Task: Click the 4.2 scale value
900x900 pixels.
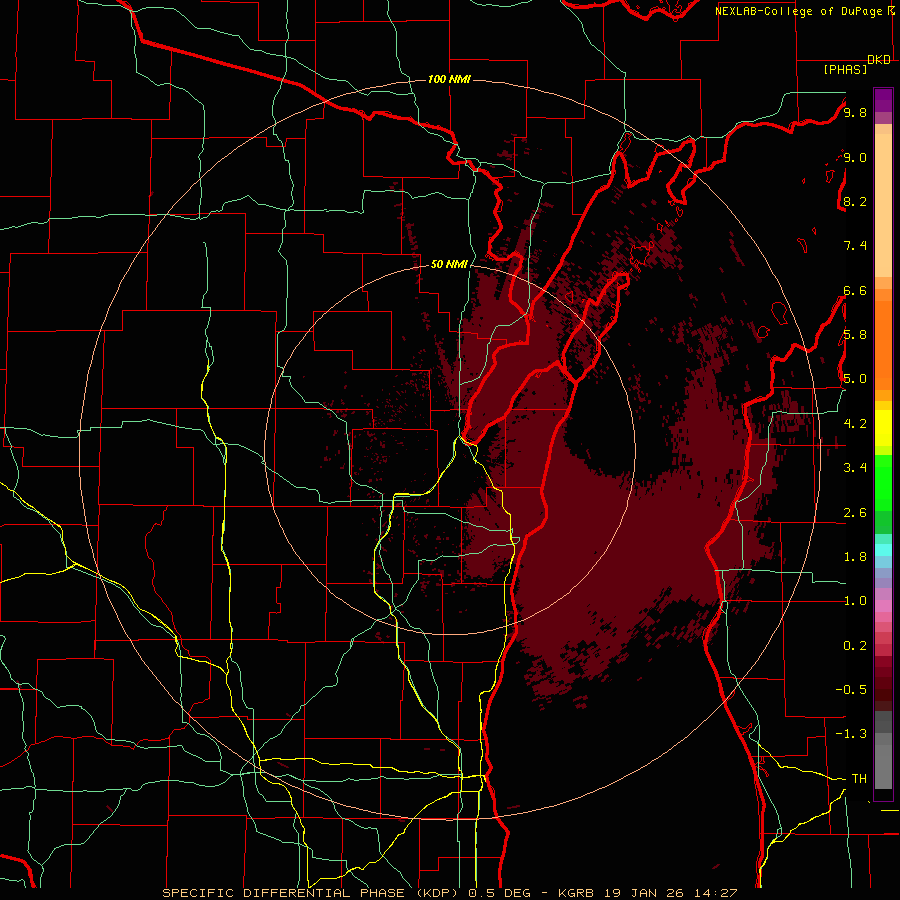Action: [x=855, y=424]
